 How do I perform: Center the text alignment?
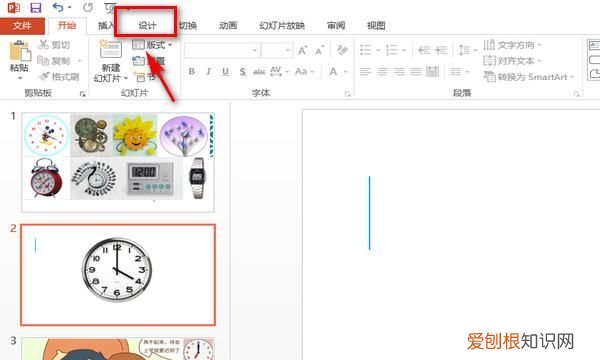point(382,71)
